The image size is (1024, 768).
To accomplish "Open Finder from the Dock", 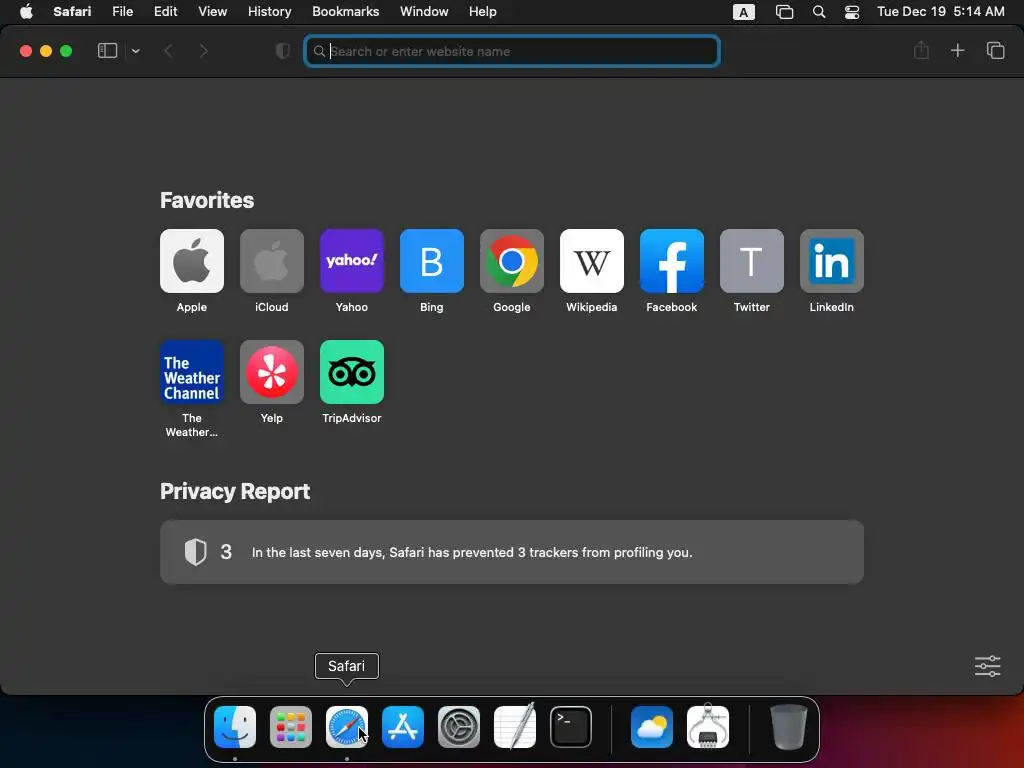I will click(235, 727).
